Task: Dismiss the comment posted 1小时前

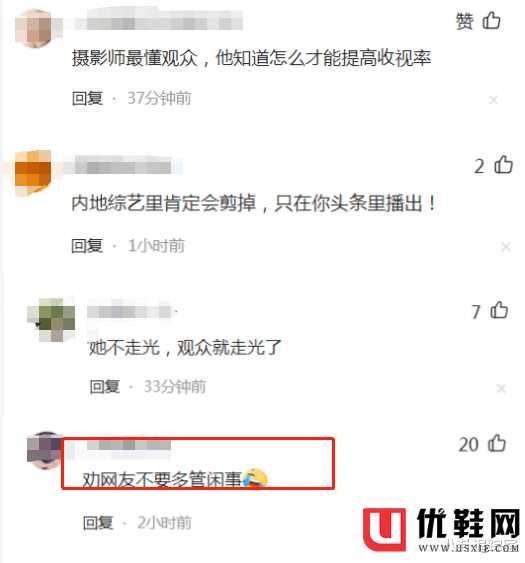Action: 506,247
